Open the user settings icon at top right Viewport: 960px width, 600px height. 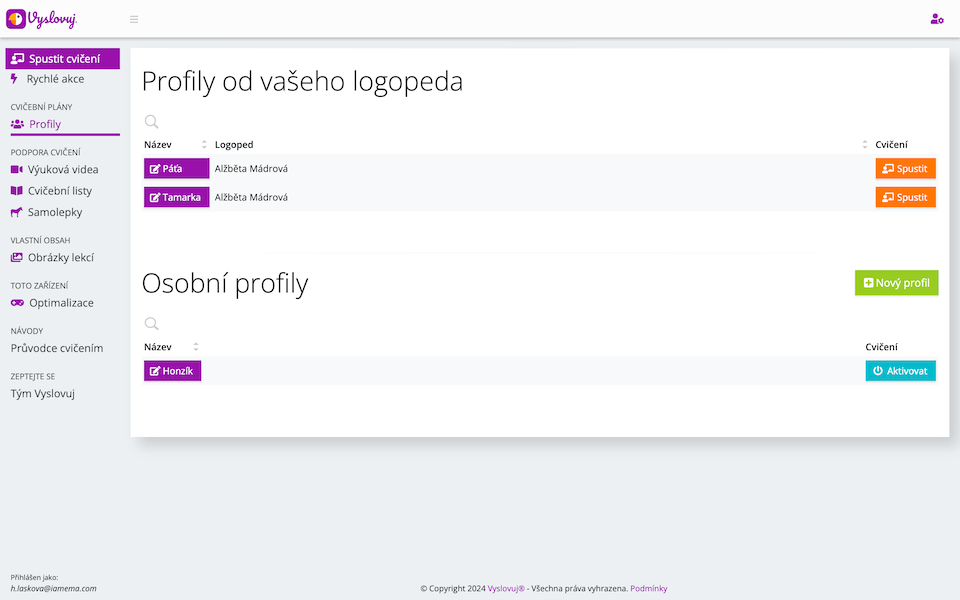click(x=936, y=19)
